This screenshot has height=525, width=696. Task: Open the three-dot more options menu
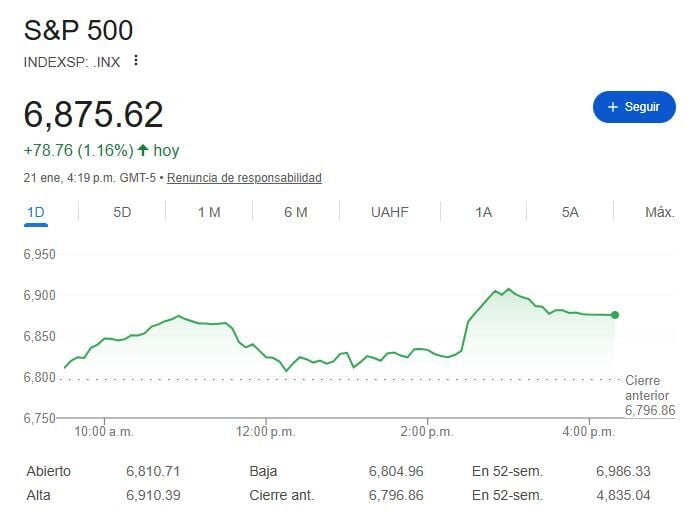(x=136, y=60)
